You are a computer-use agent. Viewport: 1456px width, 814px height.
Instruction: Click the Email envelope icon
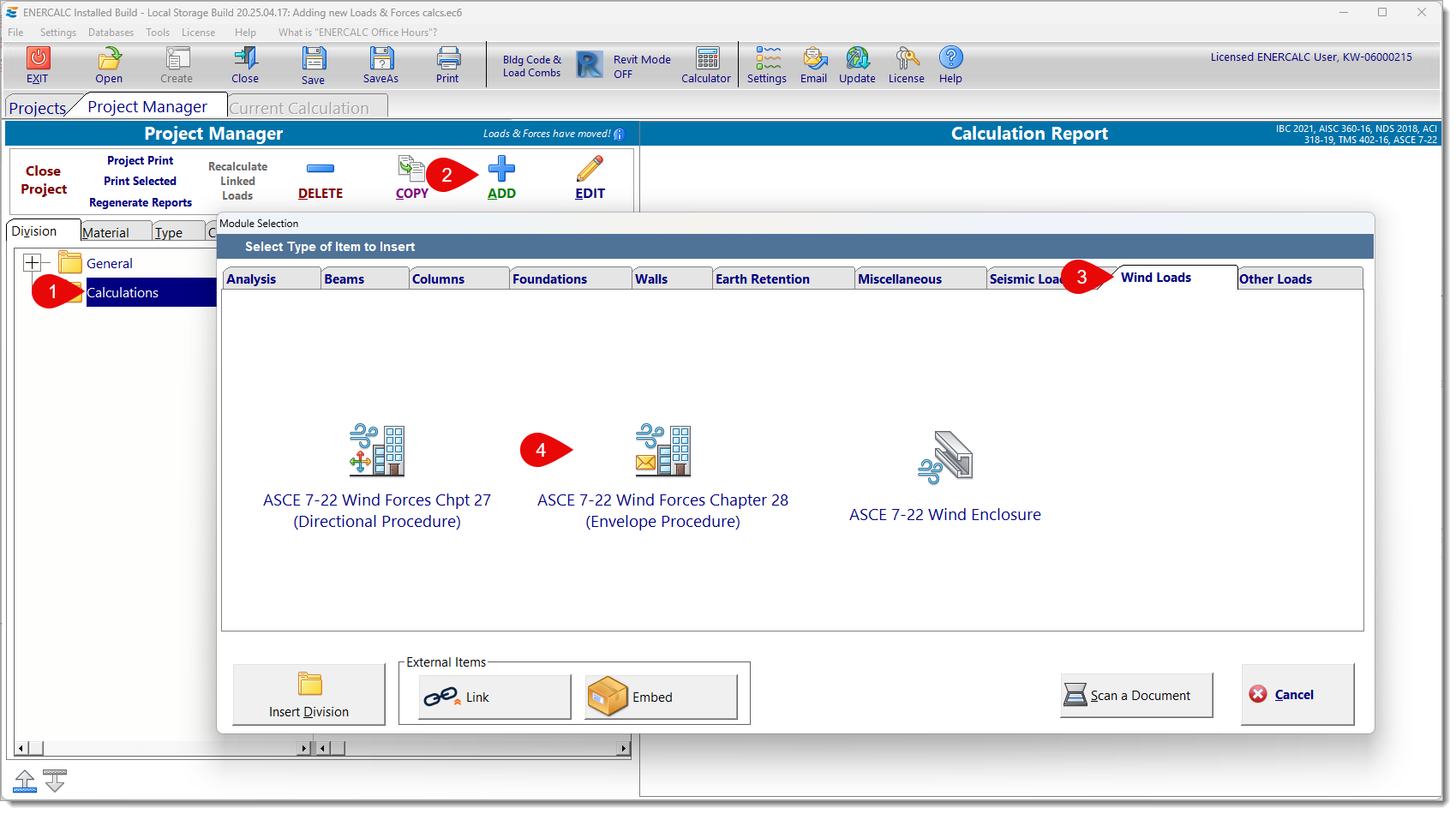[814, 57]
